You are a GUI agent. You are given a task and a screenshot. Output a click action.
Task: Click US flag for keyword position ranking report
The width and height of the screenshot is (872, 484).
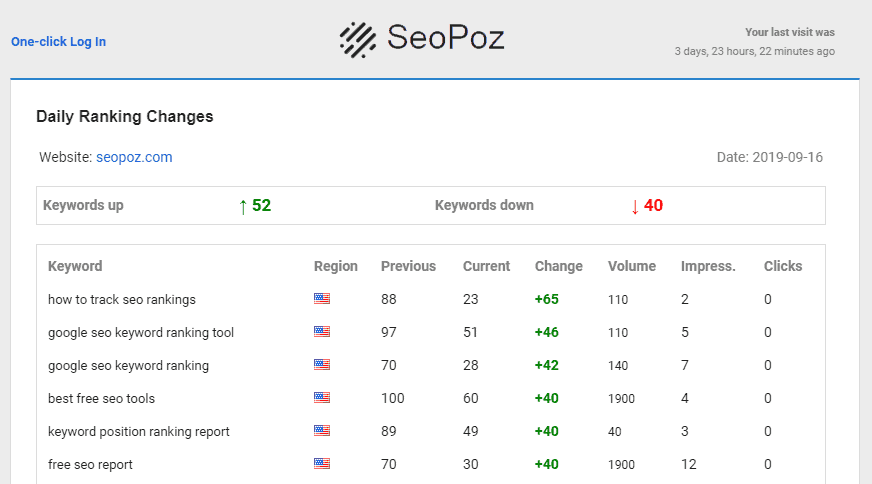coord(322,431)
